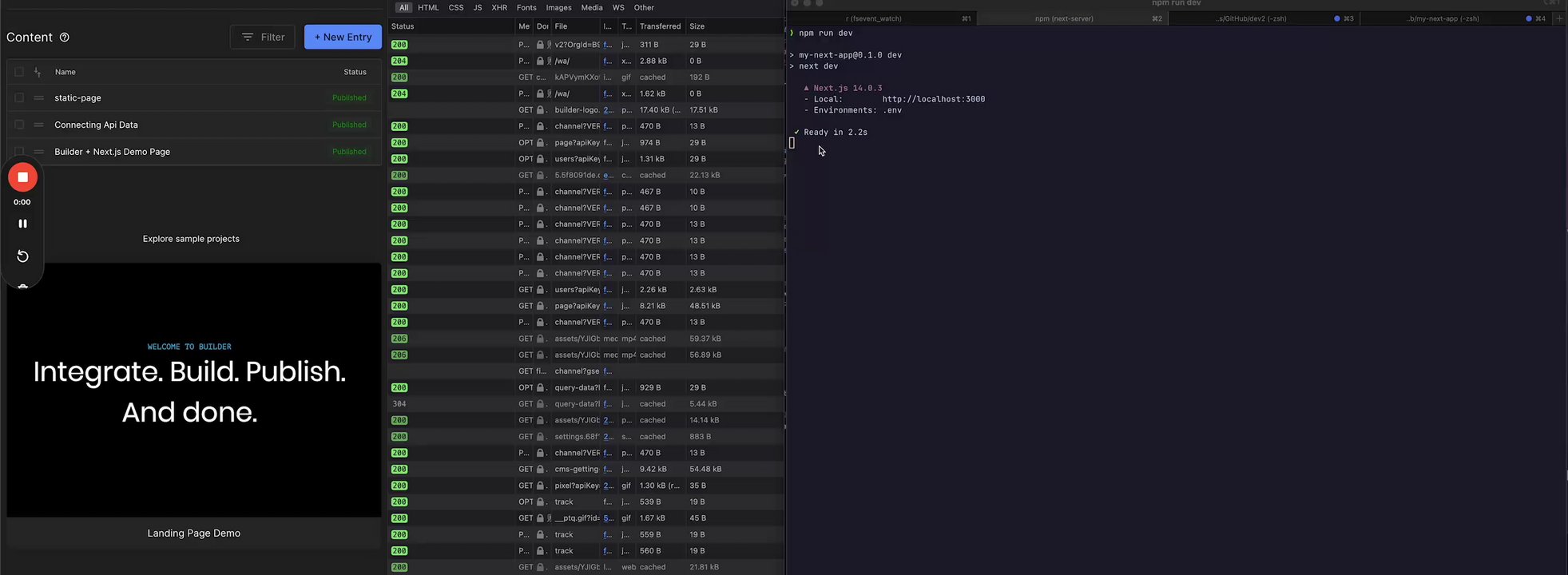Click blue activity dot on dev2 terminal tab
The image size is (1568, 575).
pos(1337,18)
